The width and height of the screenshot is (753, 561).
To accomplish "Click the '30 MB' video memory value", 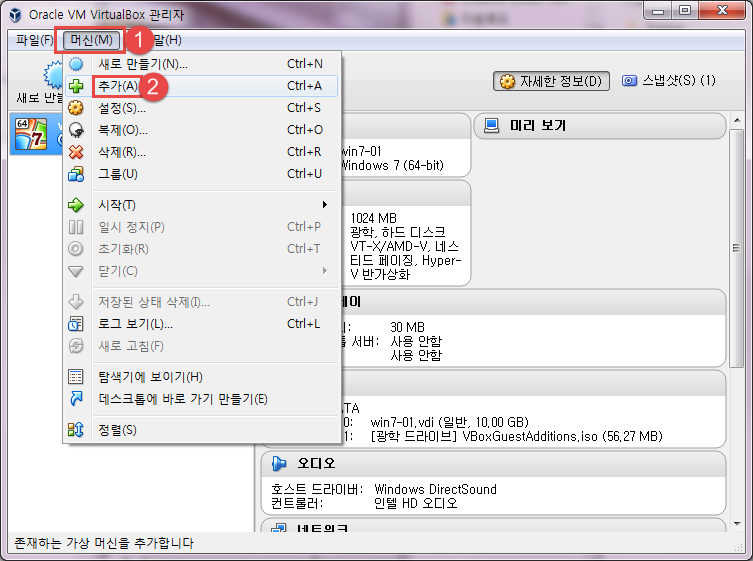I will (407, 327).
